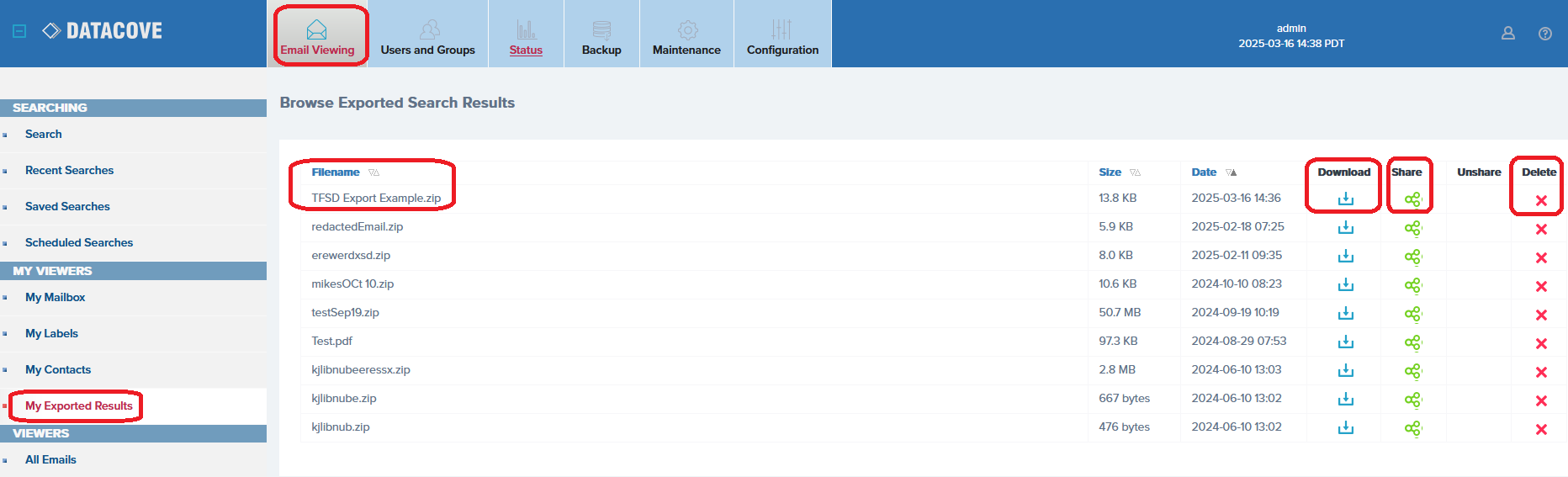Sort the list by Date column

[1204, 172]
